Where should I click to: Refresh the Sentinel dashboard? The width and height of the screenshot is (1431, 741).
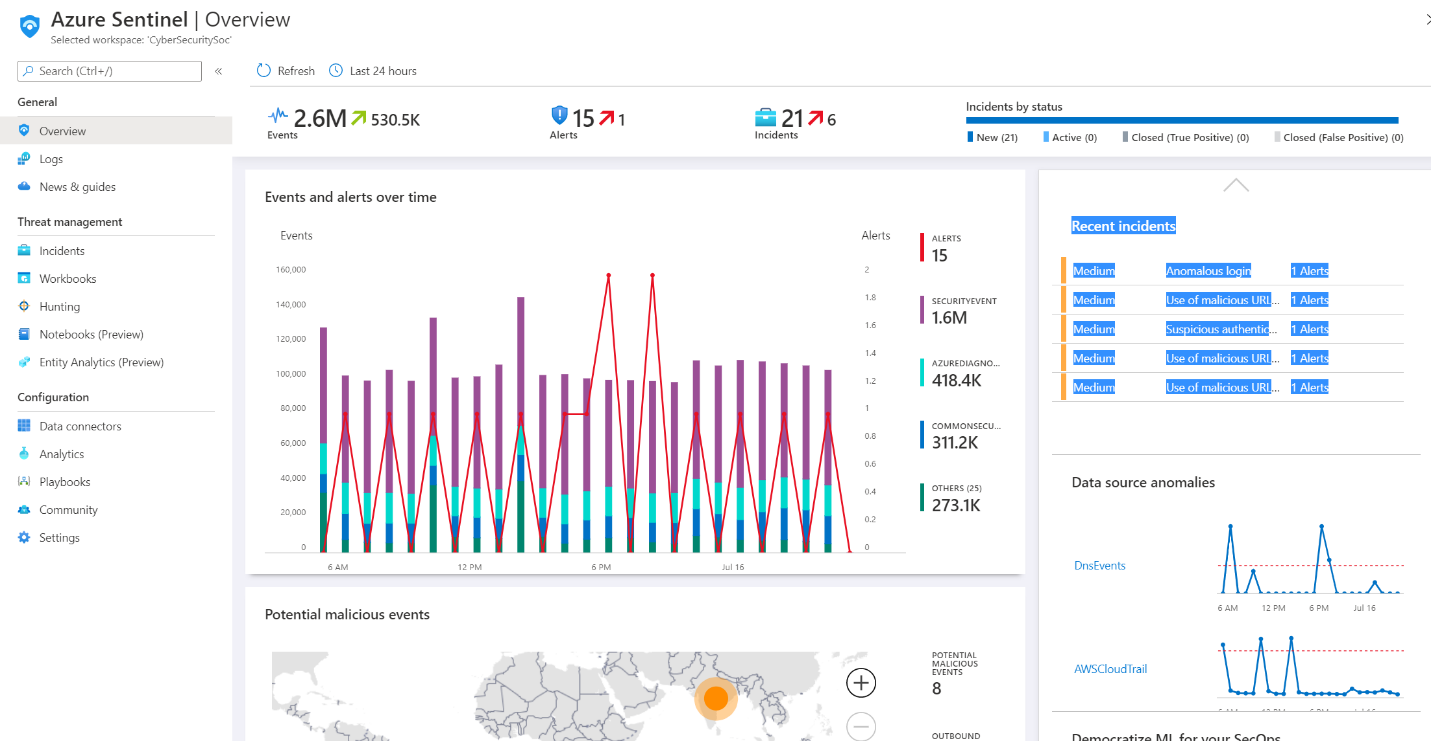[x=284, y=70]
